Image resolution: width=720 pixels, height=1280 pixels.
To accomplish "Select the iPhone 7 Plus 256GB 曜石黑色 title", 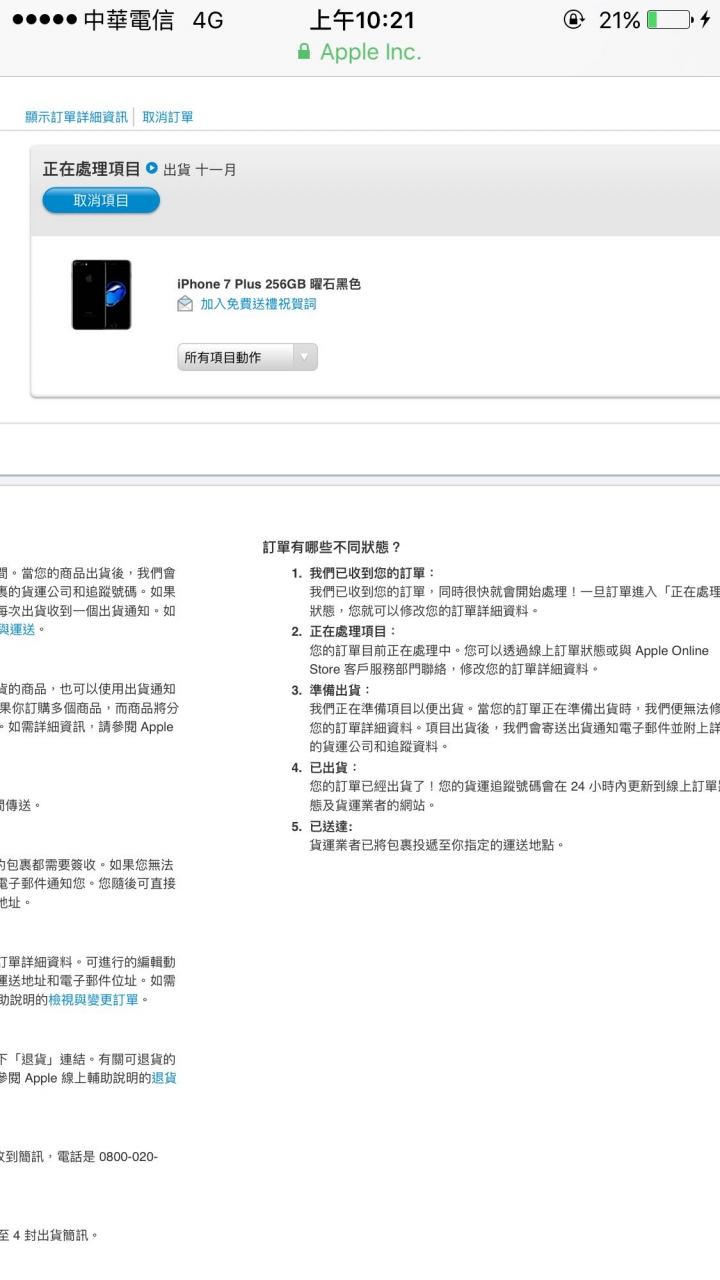I will pos(269,284).
